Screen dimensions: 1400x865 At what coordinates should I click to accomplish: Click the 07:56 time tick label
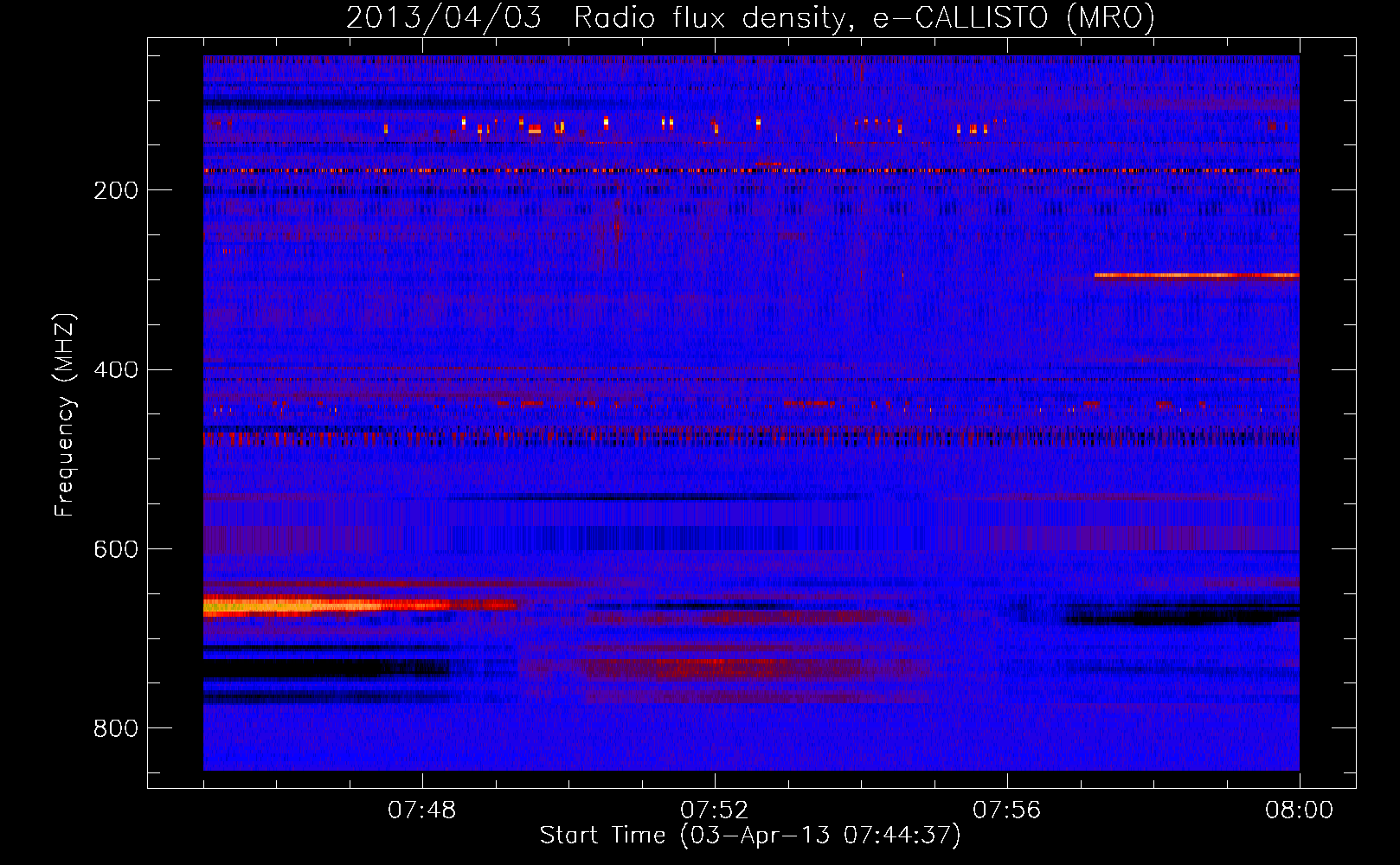coord(1007,811)
